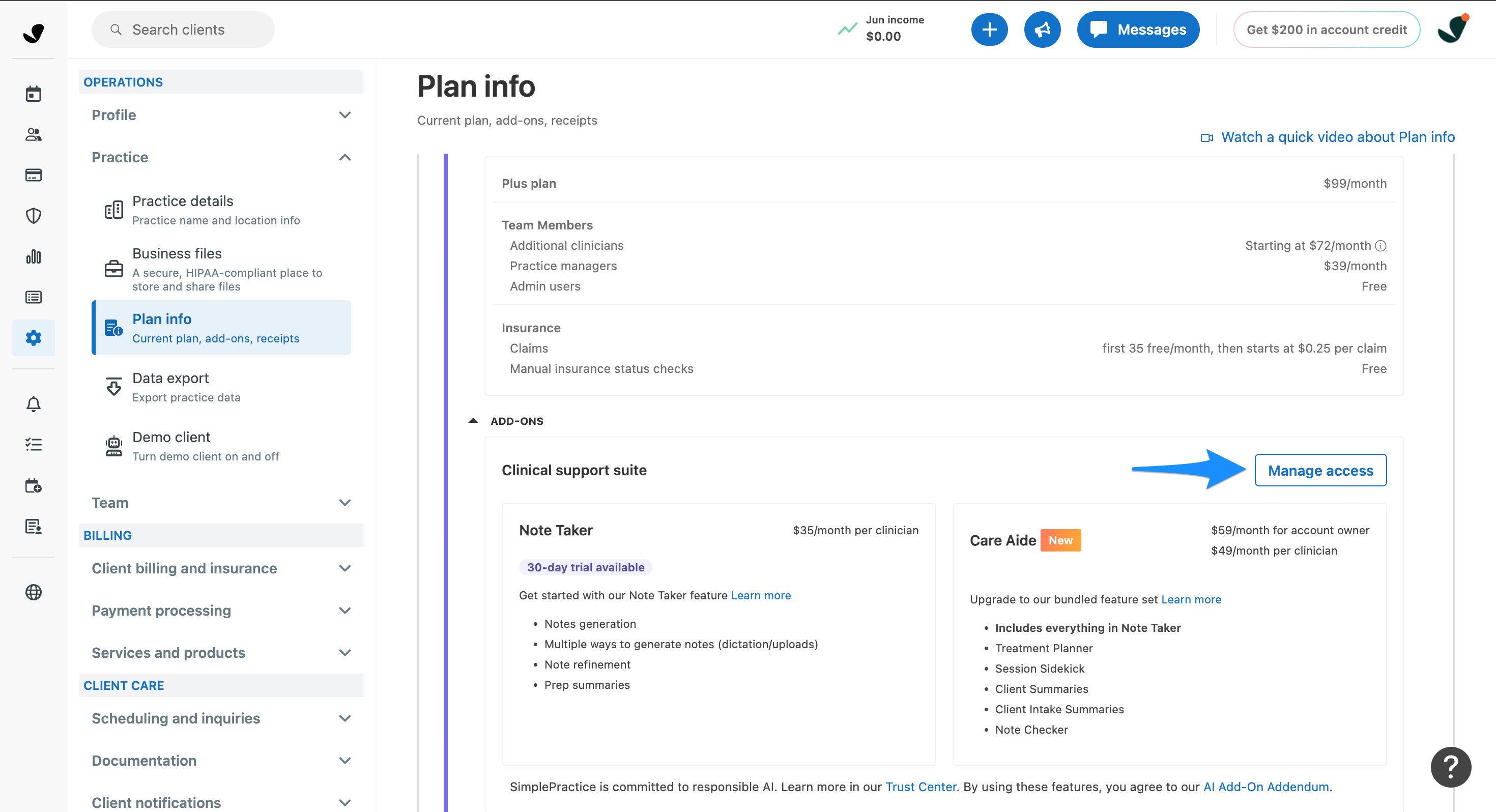Click the 30-day trial available badge

pyautogui.click(x=585, y=567)
